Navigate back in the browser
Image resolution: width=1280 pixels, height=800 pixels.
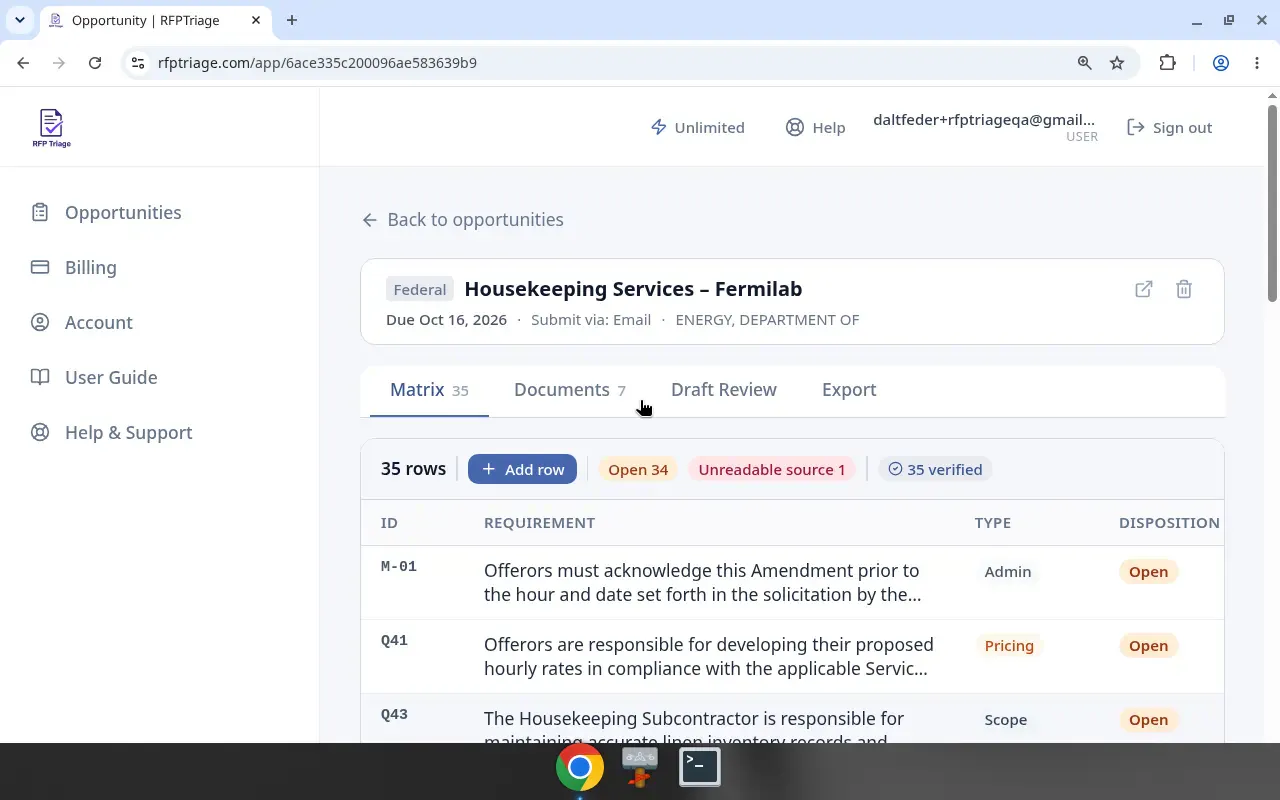[x=23, y=62]
